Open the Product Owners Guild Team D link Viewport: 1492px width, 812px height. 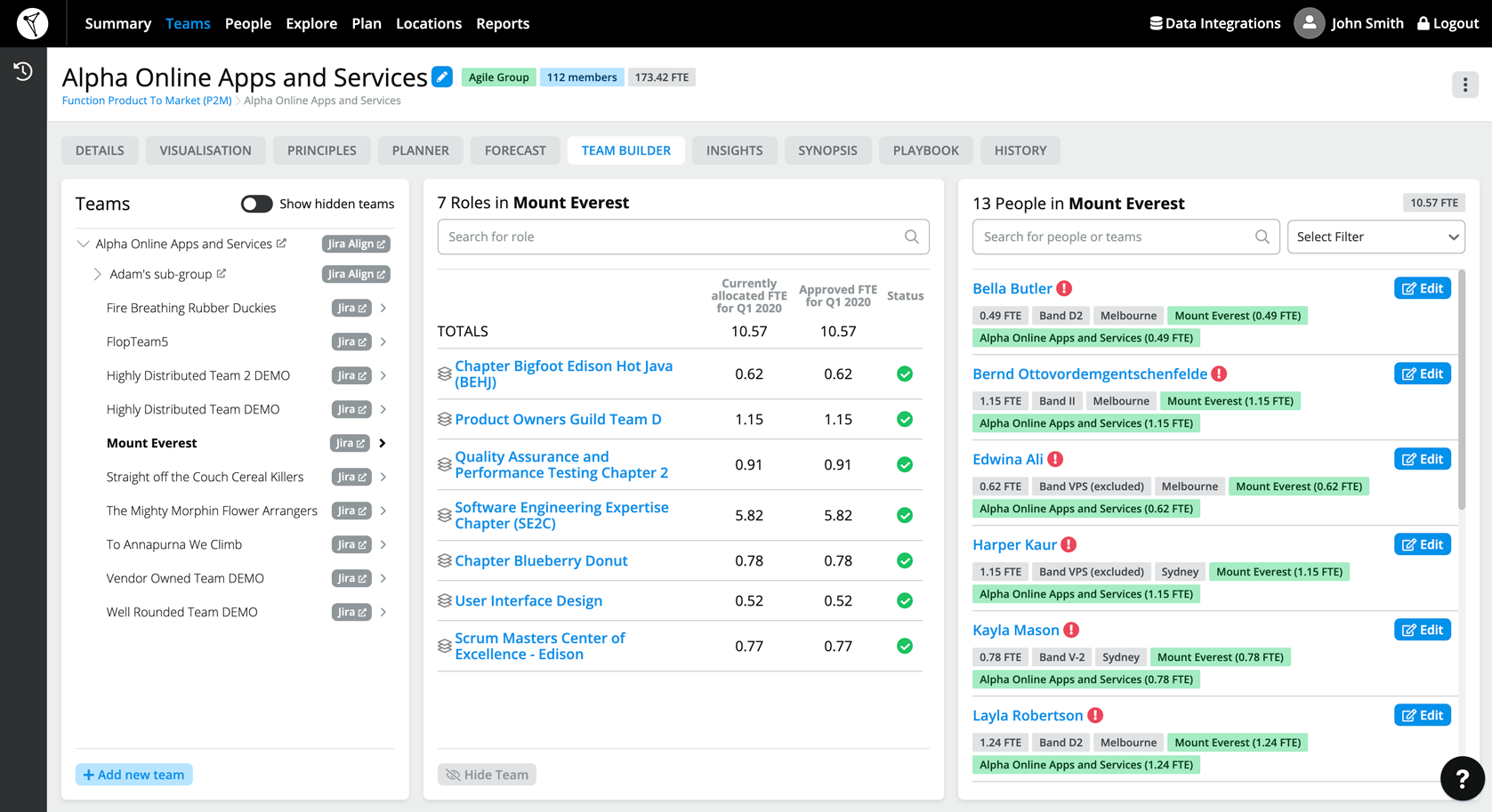coord(558,419)
